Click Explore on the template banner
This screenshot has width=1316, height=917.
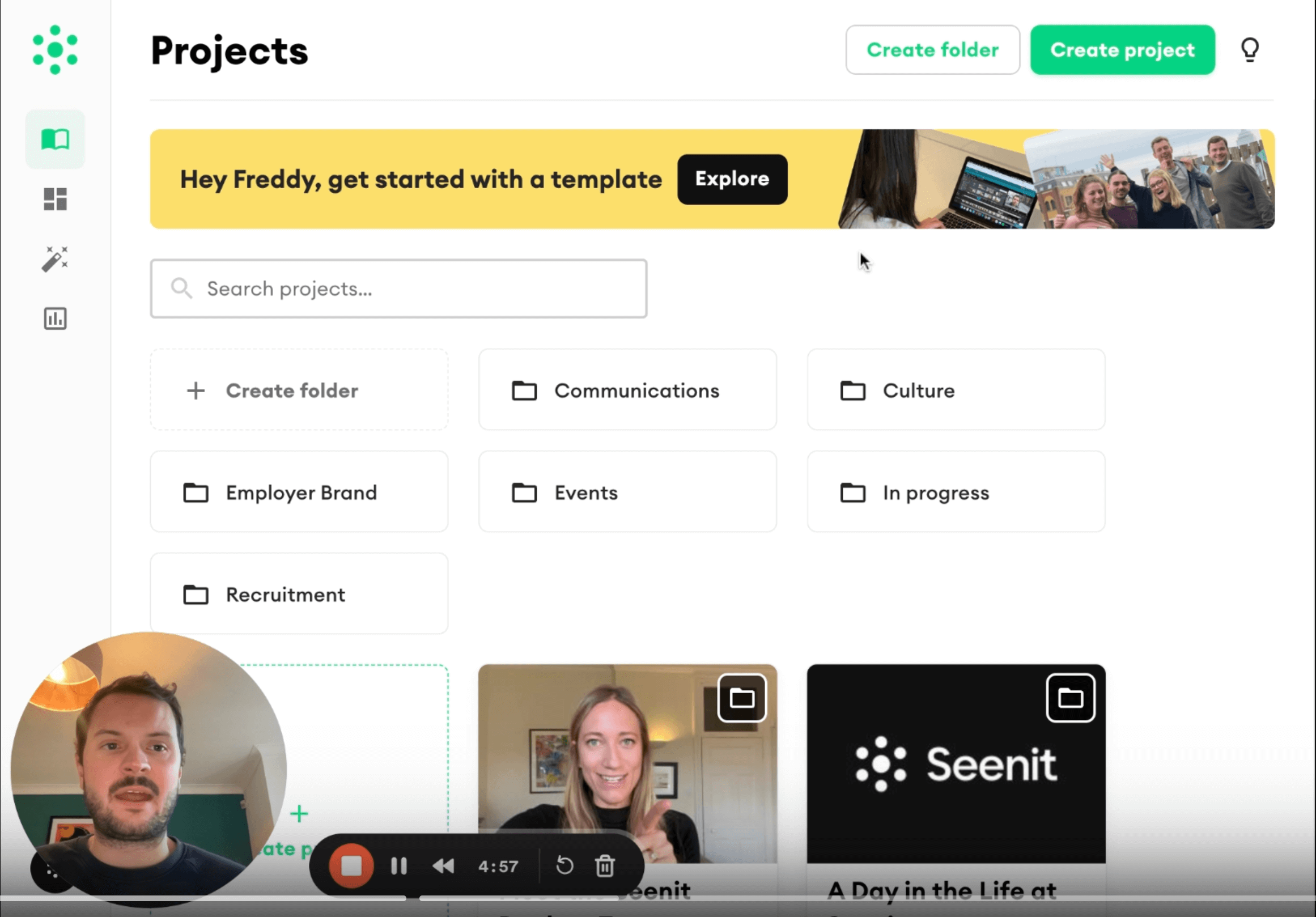pyautogui.click(x=732, y=179)
